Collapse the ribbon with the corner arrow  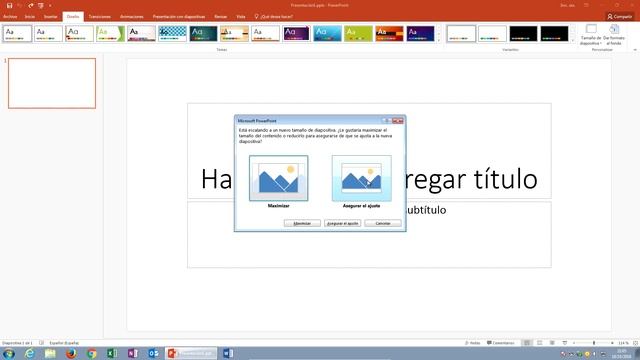point(635,50)
